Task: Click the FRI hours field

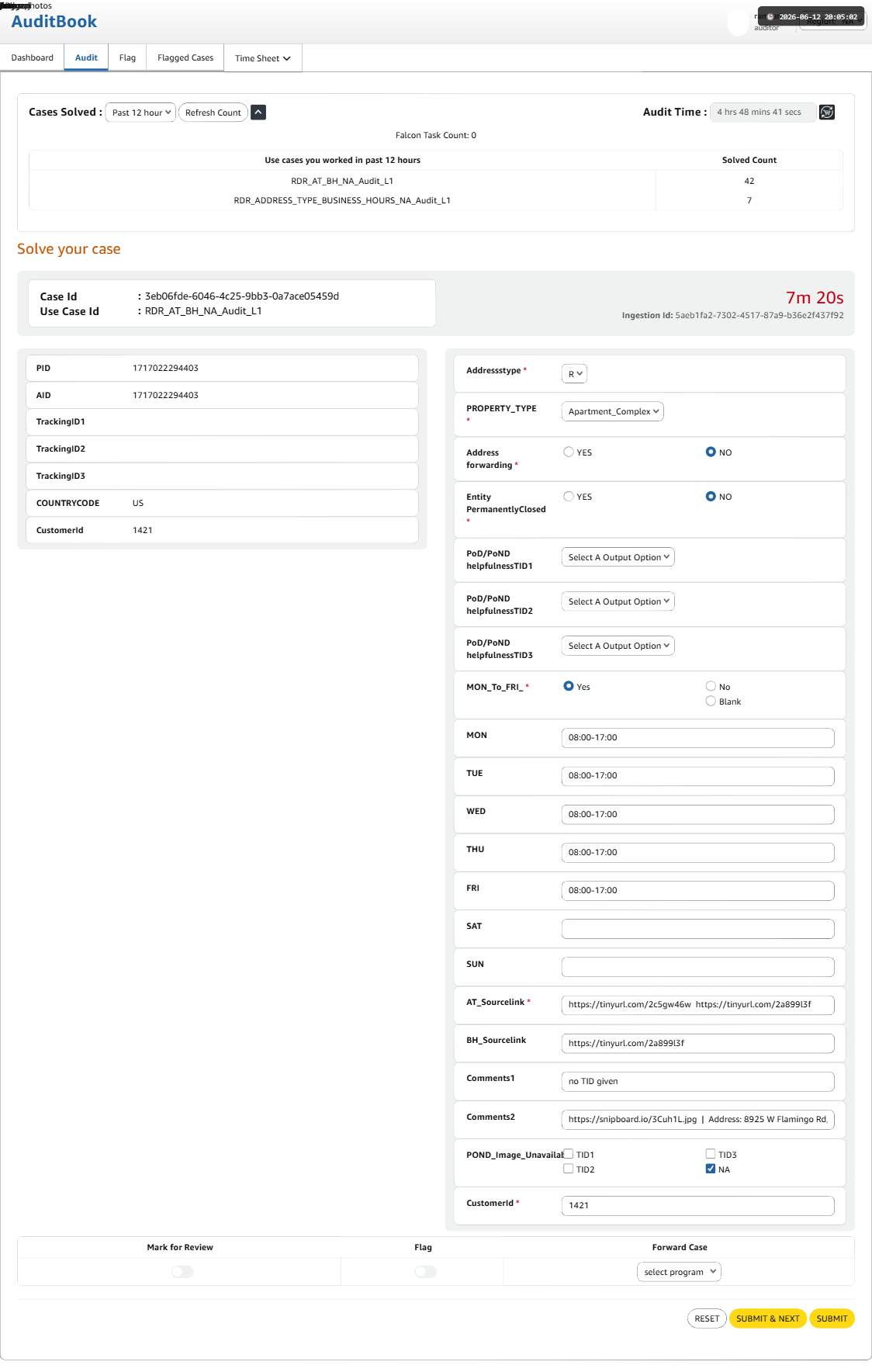Action: 698,891
